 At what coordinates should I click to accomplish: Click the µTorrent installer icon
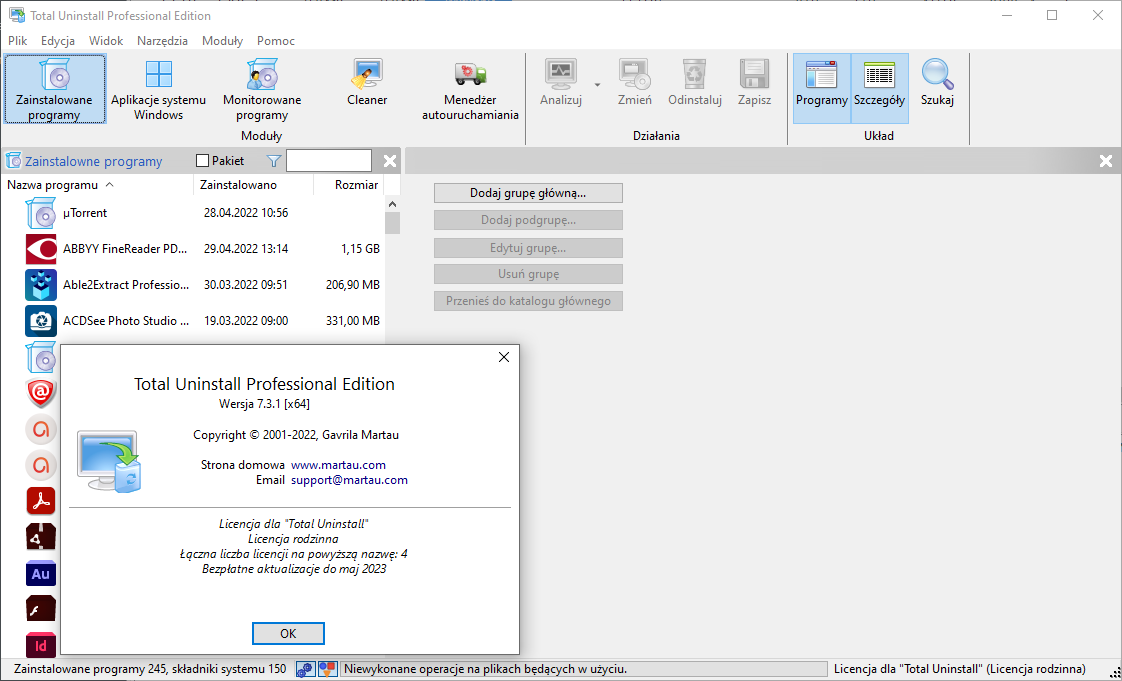(x=41, y=213)
